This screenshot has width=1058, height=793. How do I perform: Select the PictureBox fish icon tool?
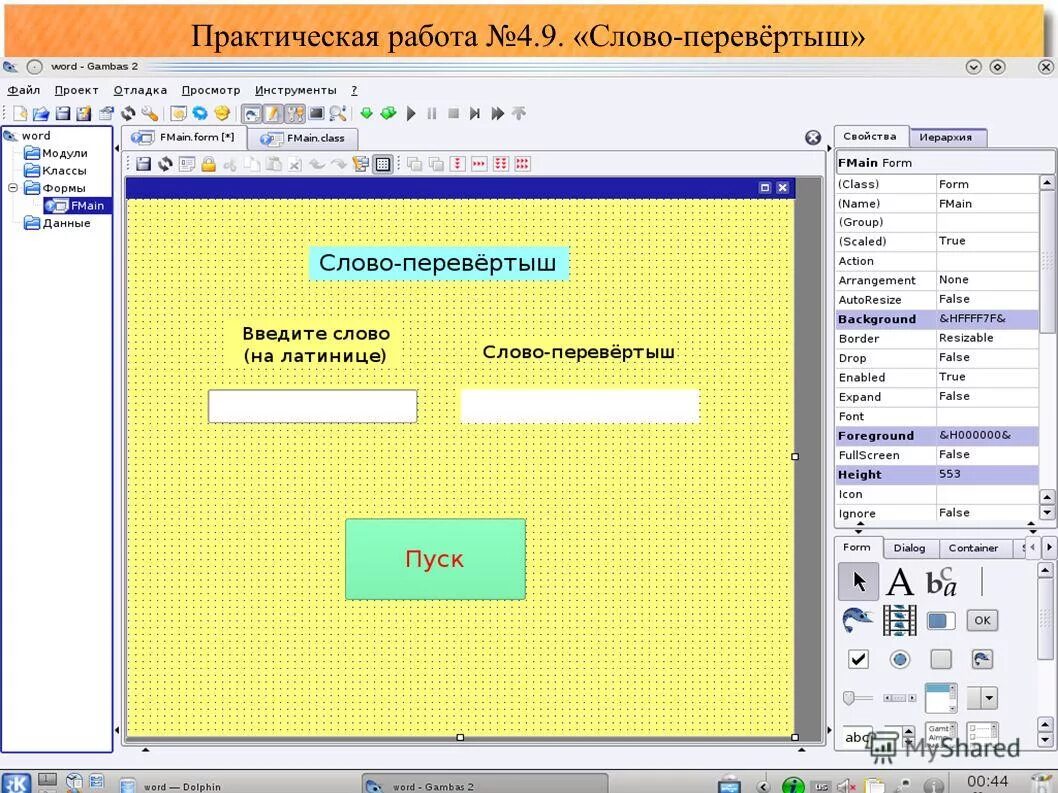coord(856,620)
